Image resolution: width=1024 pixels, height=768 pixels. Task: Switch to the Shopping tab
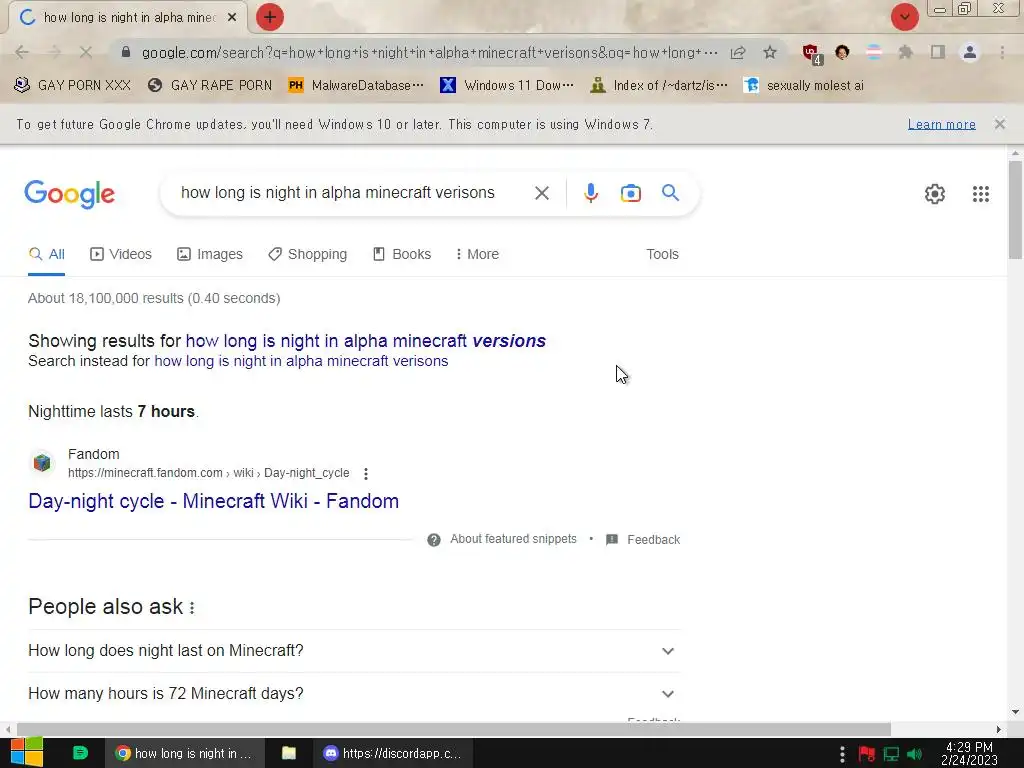pyautogui.click(x=308, y=254)
